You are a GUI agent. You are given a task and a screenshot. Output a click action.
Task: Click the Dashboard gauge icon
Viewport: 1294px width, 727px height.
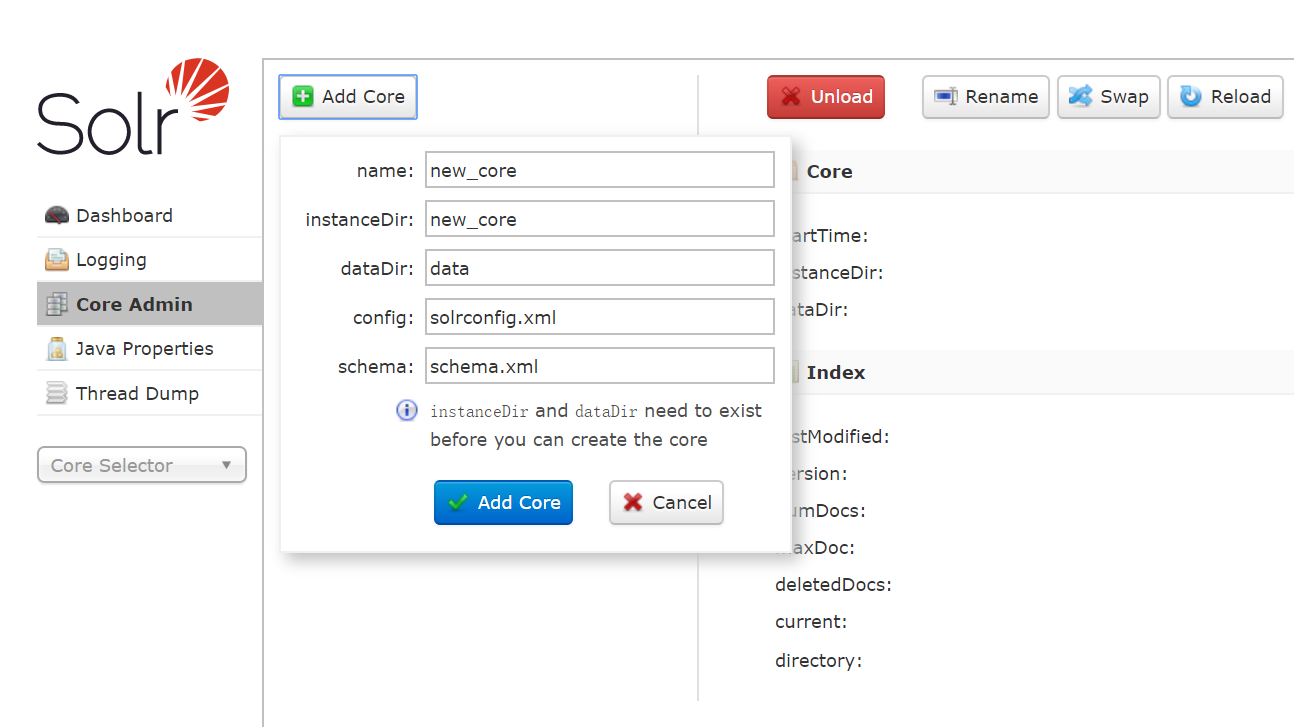pos(57,216)
